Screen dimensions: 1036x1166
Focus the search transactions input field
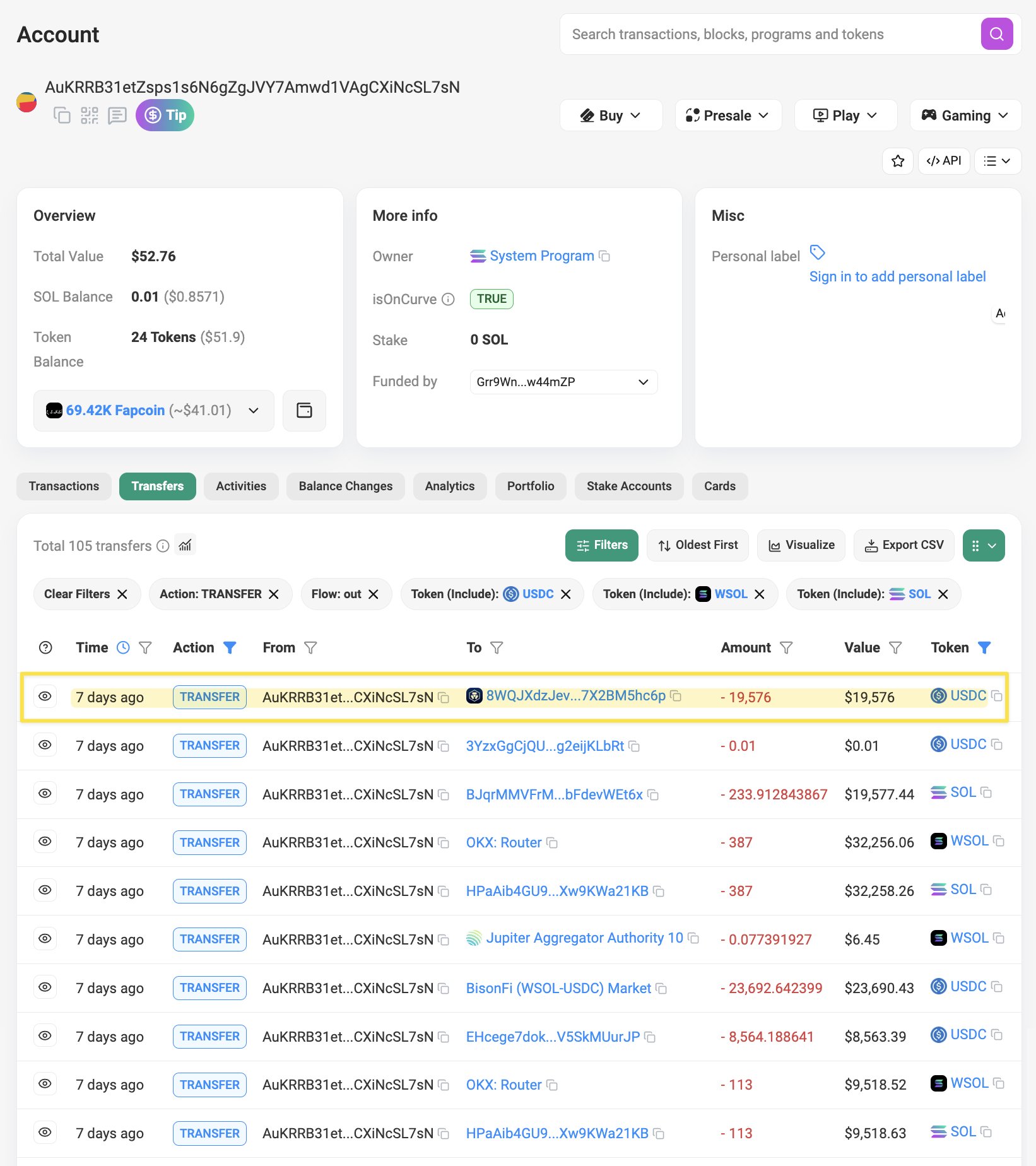770,34
